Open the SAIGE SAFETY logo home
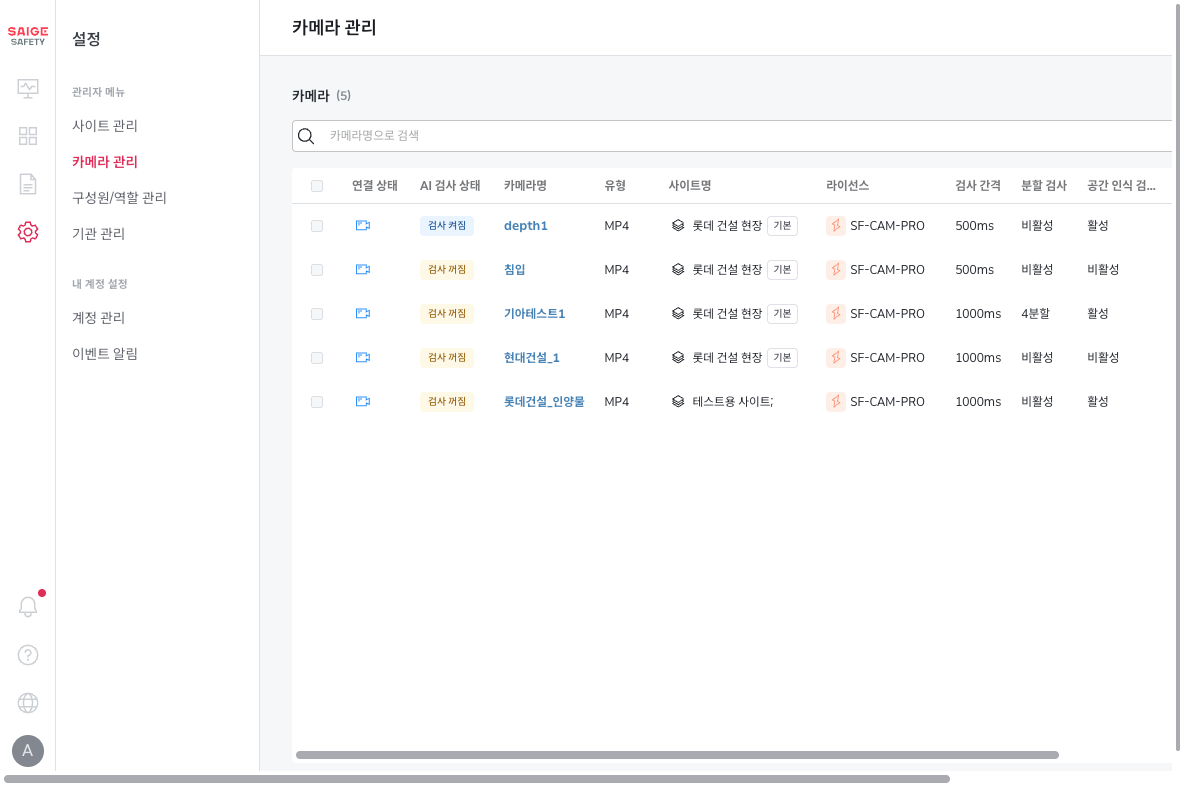 tap(28, 36)
